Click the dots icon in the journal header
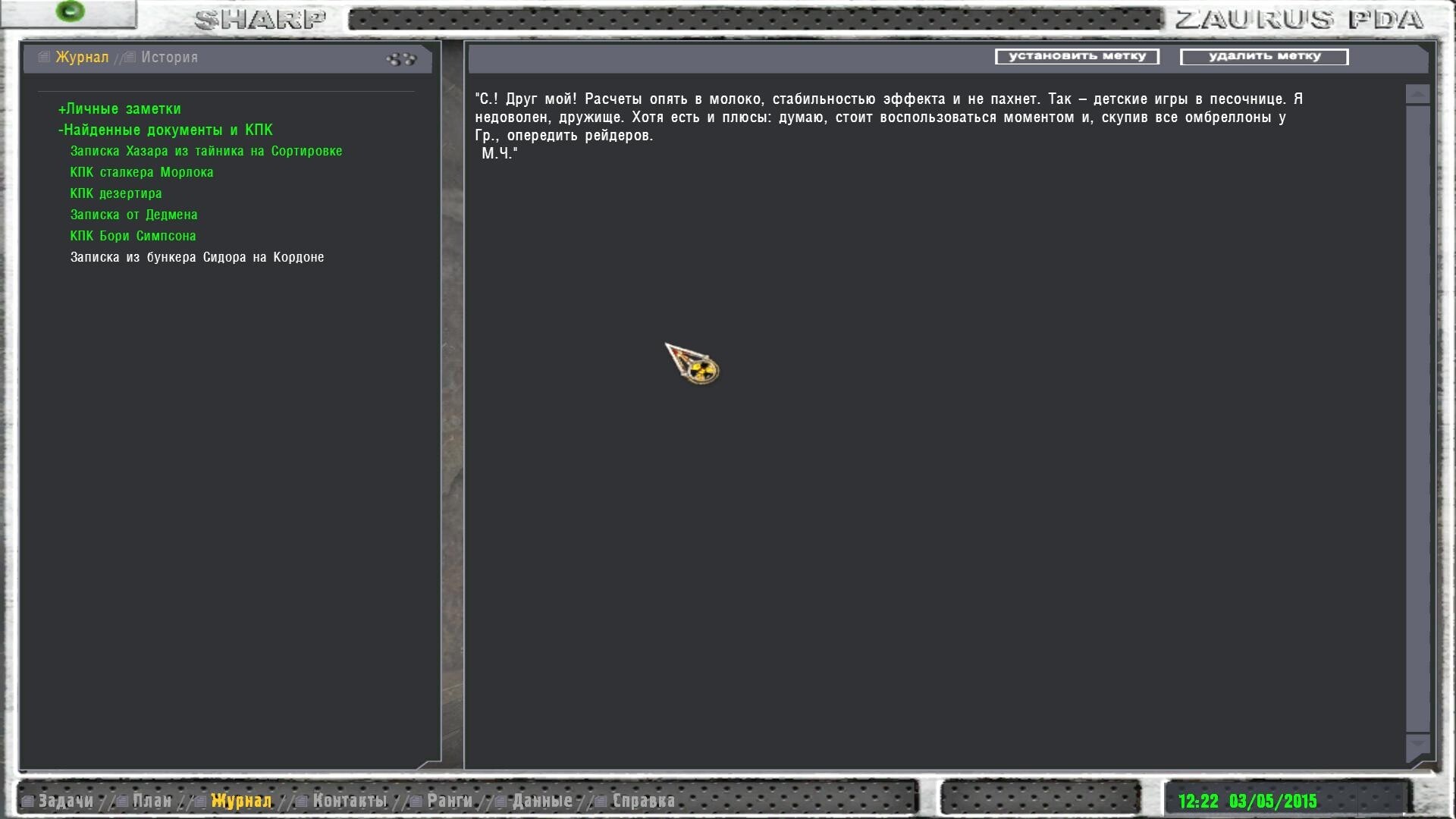This screenshot has width=1456, height=819. point(401,58)
